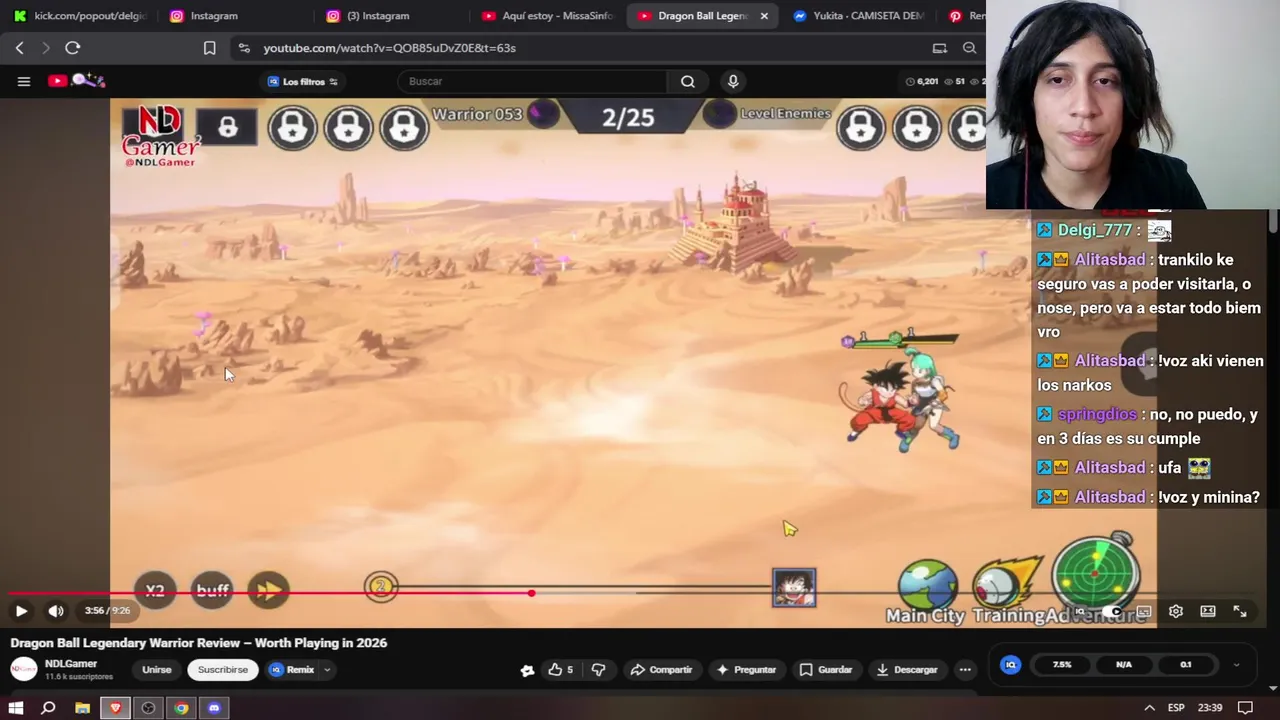Save video with Guardar
Screen dimensions: 1280x720
(826, 670)
